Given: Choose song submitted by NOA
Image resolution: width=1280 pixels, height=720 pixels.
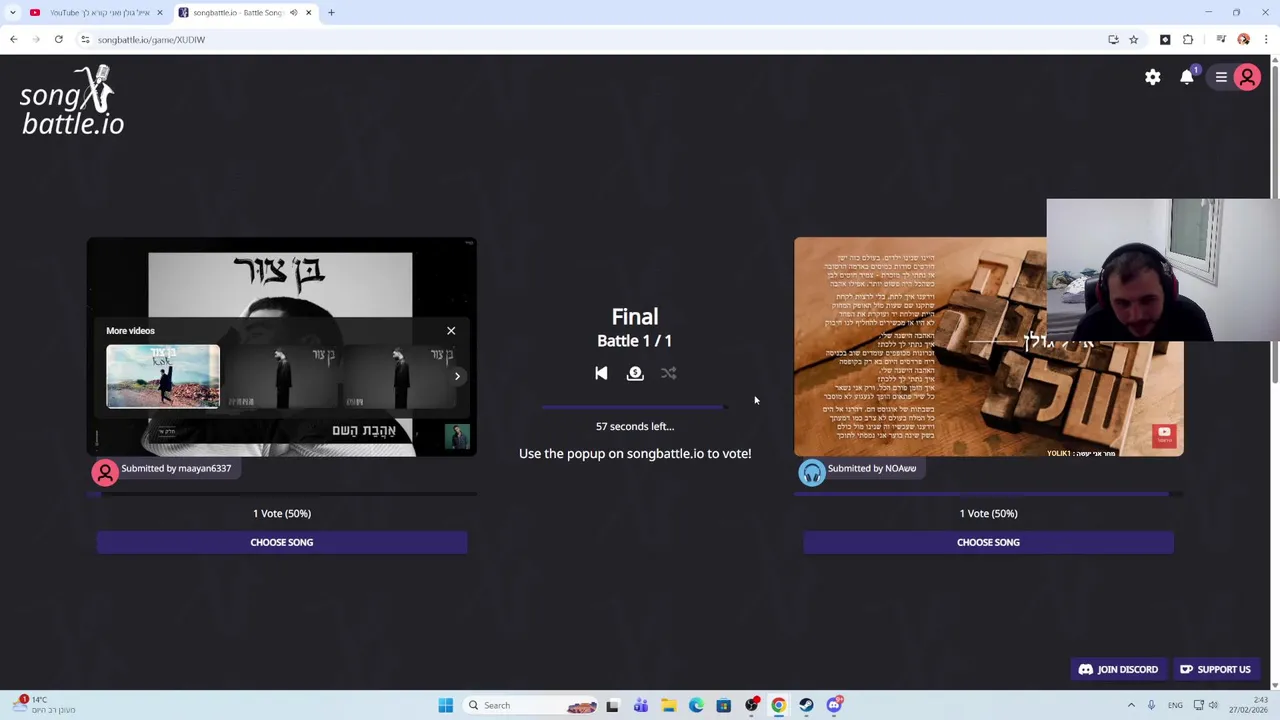Looking at the screenshot, I should (988, 542).
